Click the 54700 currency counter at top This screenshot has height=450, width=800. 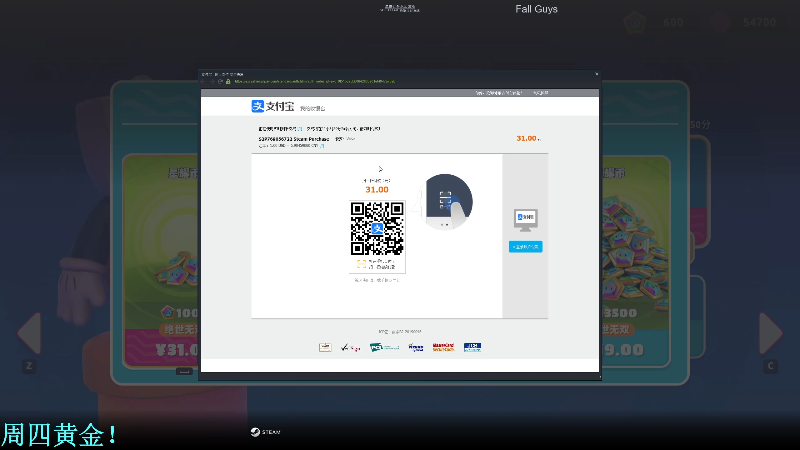point(760,22)
